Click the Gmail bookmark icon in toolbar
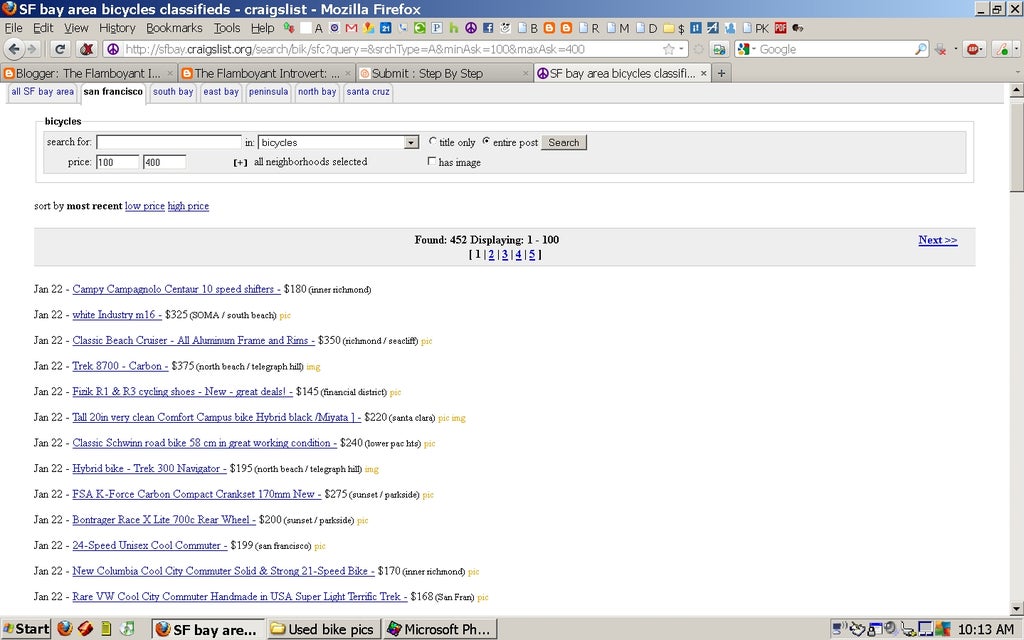Viewport: 1024px width, 640px height. (x=351, y=28)
